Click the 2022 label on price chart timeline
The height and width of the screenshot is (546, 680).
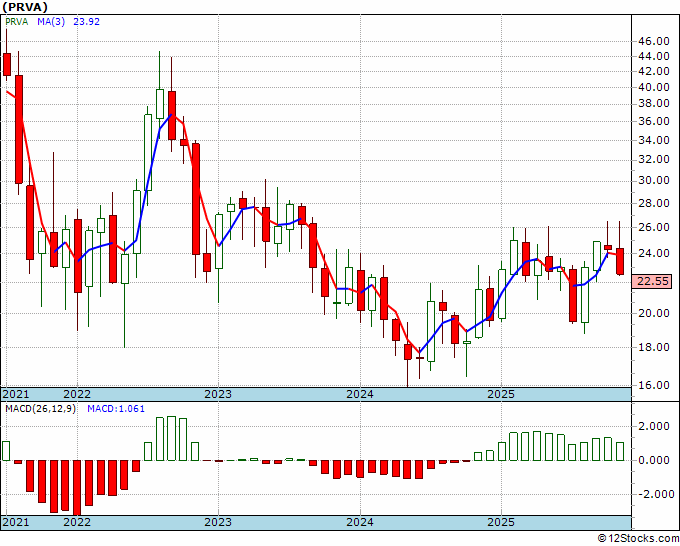pos(77,394)
